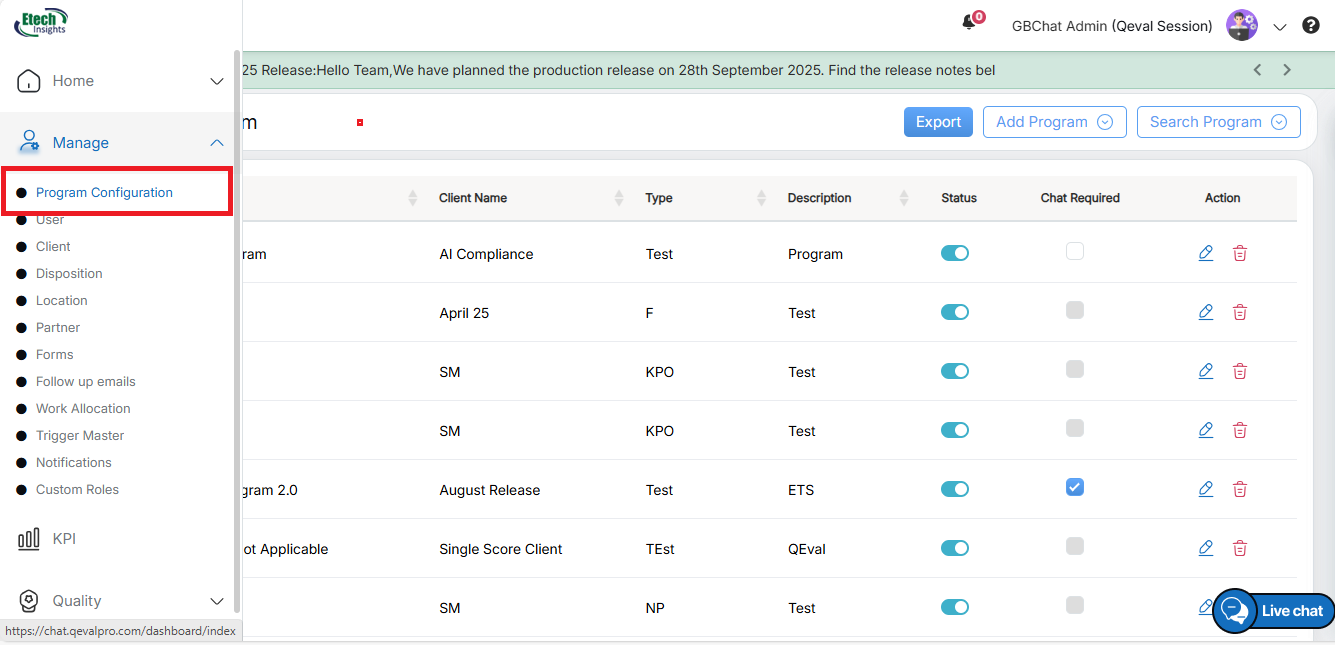Toggle status switch for AI Compliance row
Screen dimensions: 1335x645
[x=955, y=254]
